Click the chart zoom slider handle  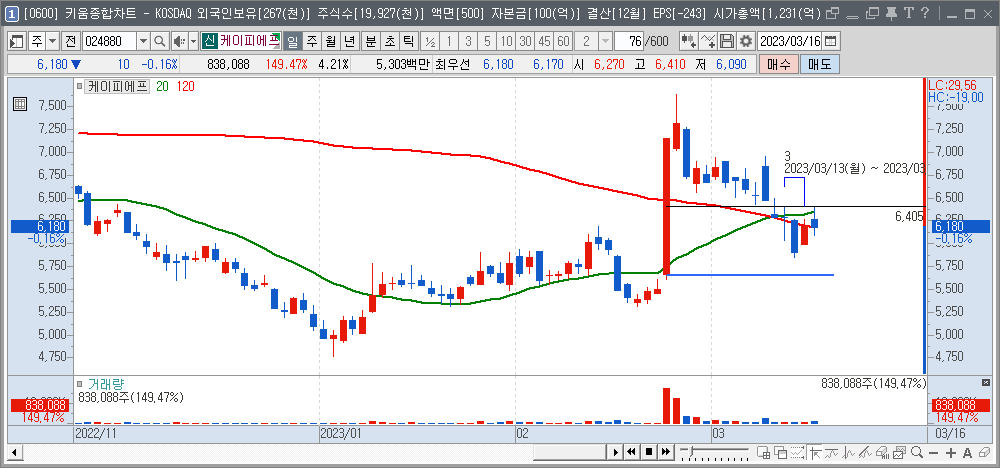691,451
